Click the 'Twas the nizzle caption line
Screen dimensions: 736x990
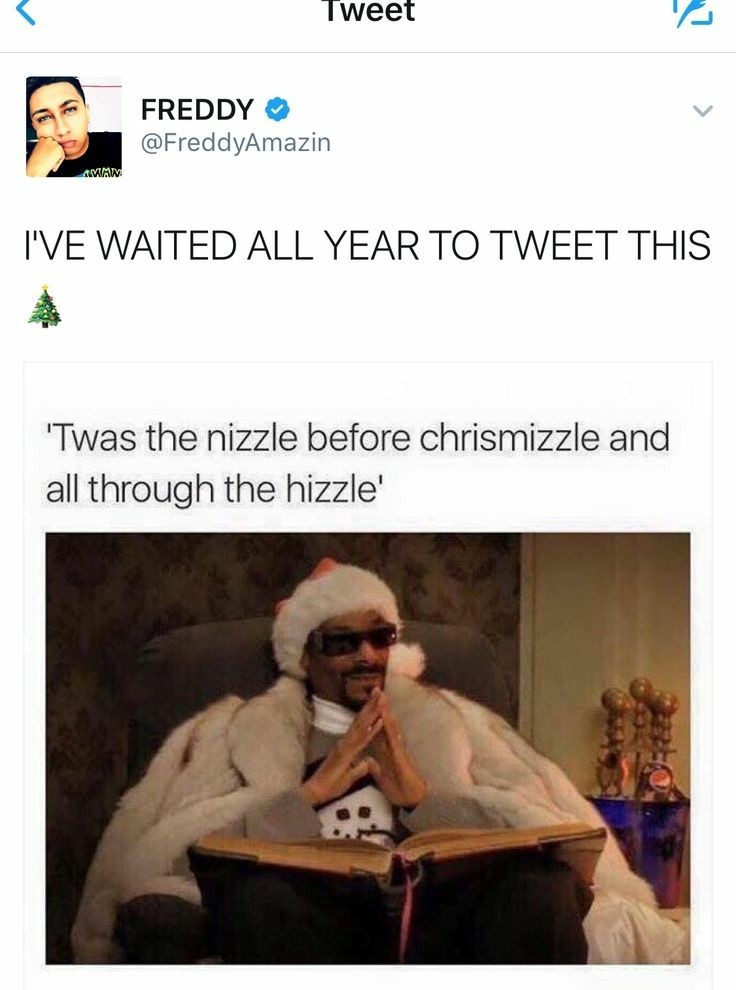358,438
